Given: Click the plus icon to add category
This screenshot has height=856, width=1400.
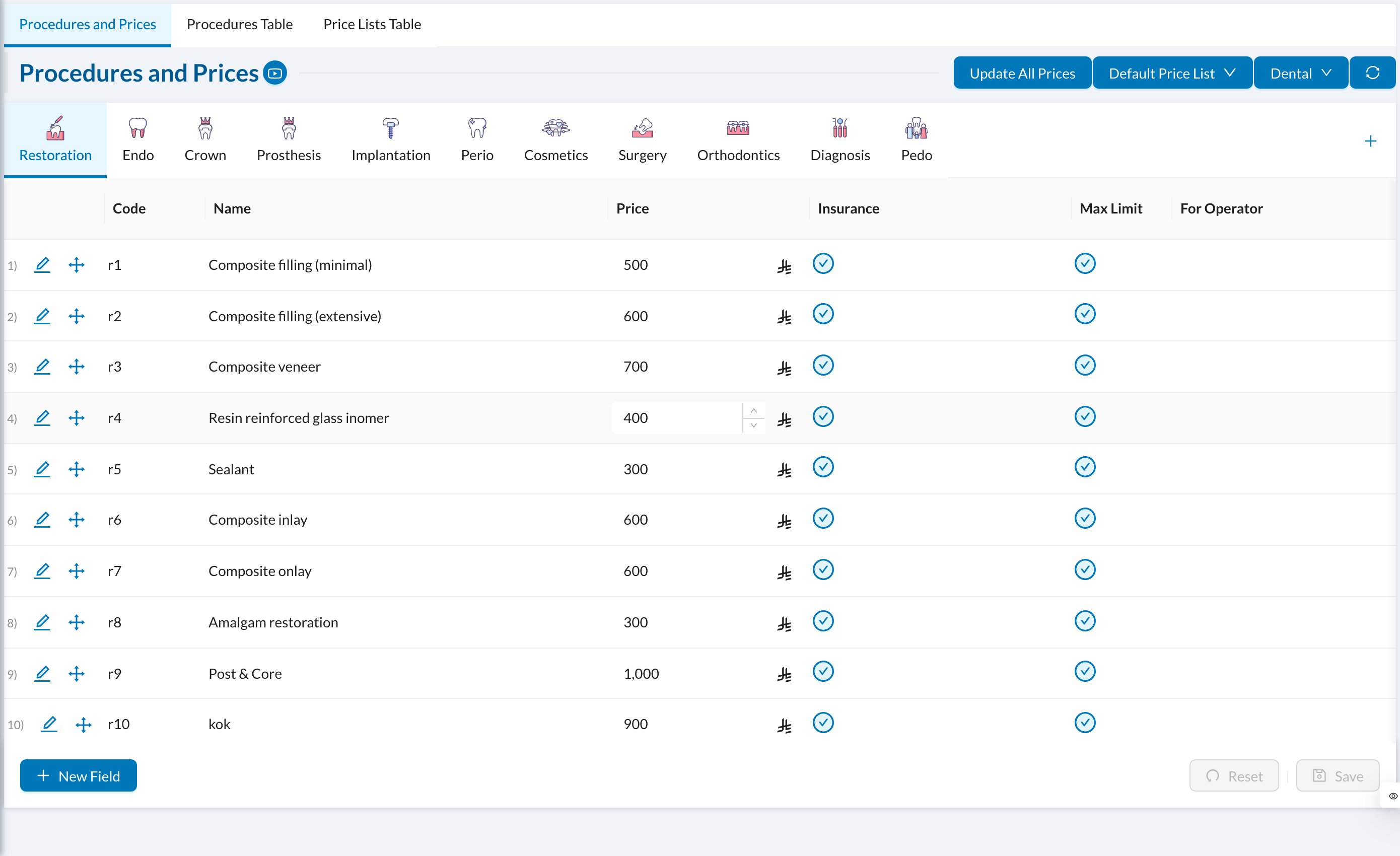Looking at the screenshot, I should [x=1370, y=141].
